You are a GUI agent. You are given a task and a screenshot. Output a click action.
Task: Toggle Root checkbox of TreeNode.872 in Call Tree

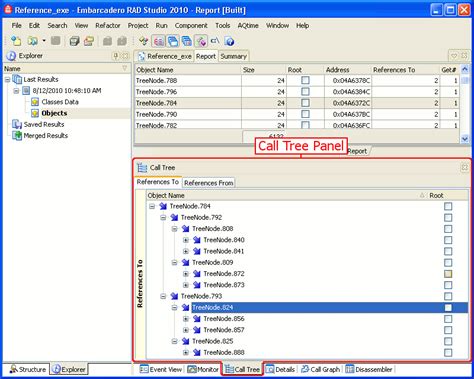point(448,274)
